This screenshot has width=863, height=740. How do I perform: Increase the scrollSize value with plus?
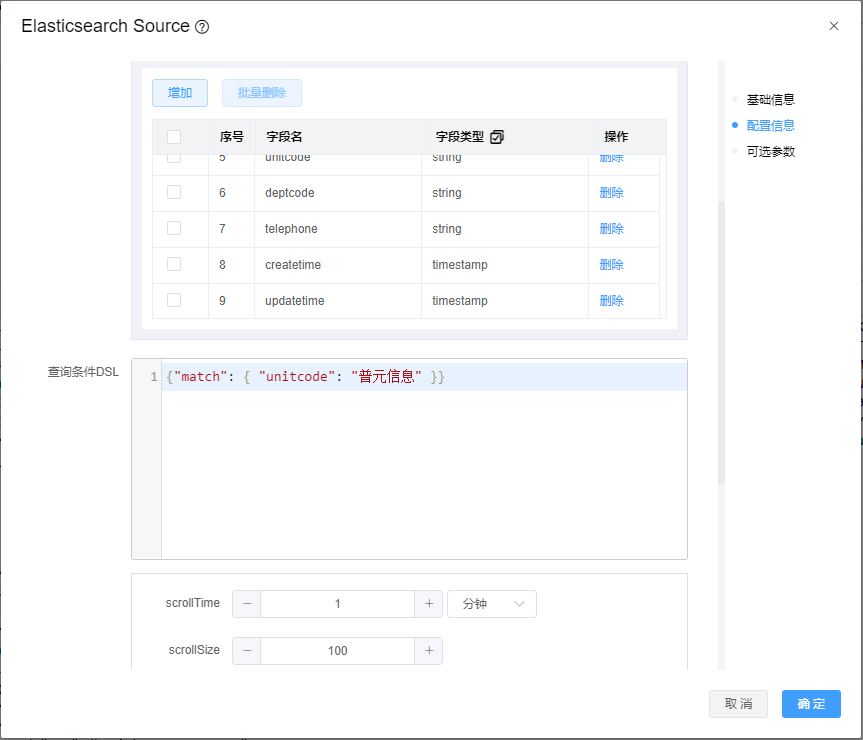428,651
